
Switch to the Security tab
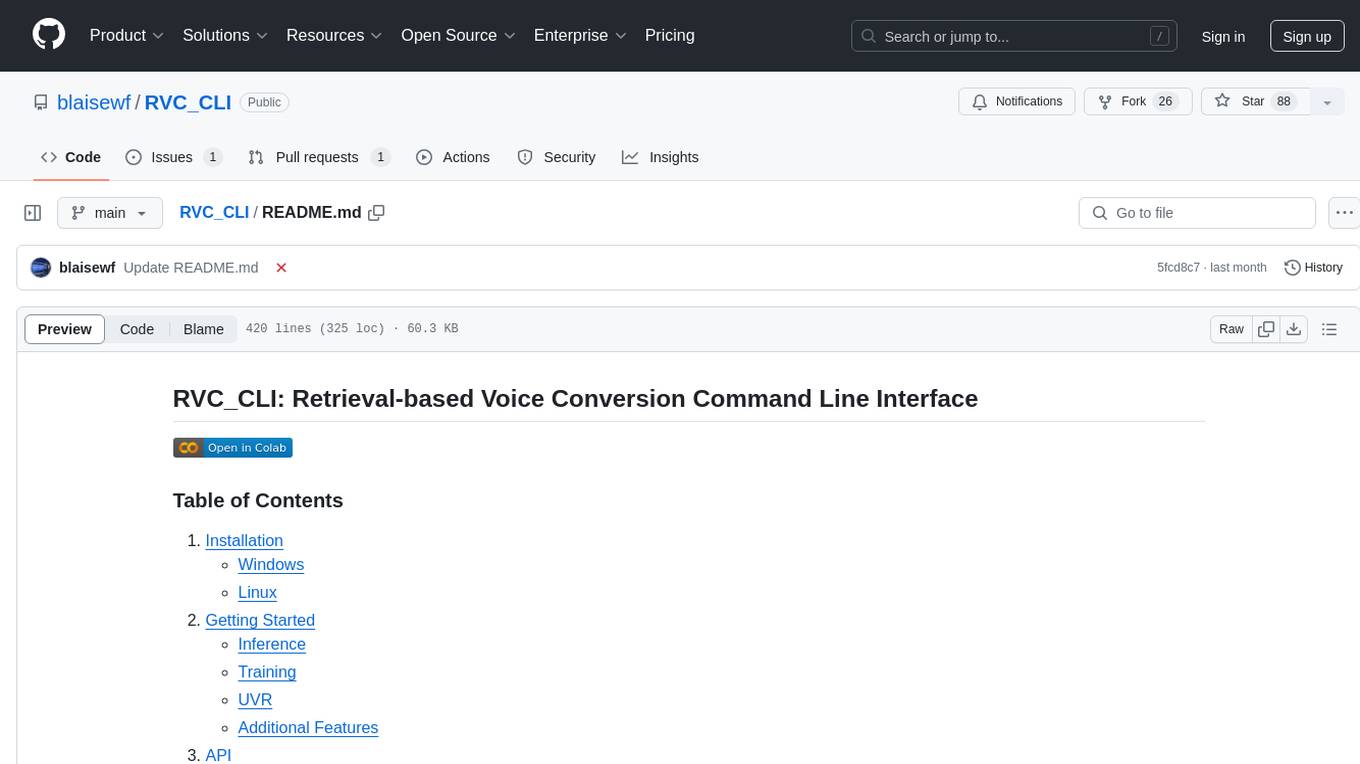point(556,157)
